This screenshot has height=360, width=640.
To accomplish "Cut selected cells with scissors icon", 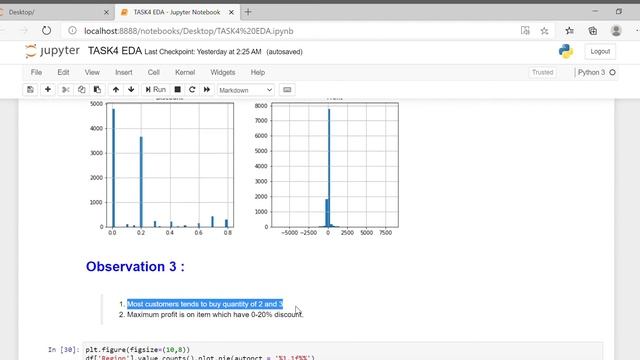I will pos(65,90).
